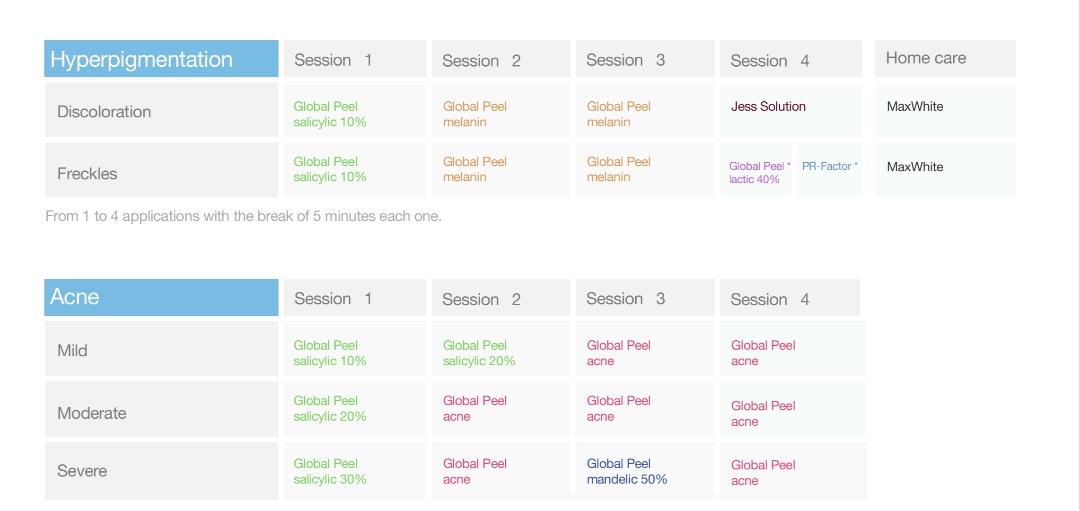Select Session 4 header in Acne table

click(x=789, y=299)
